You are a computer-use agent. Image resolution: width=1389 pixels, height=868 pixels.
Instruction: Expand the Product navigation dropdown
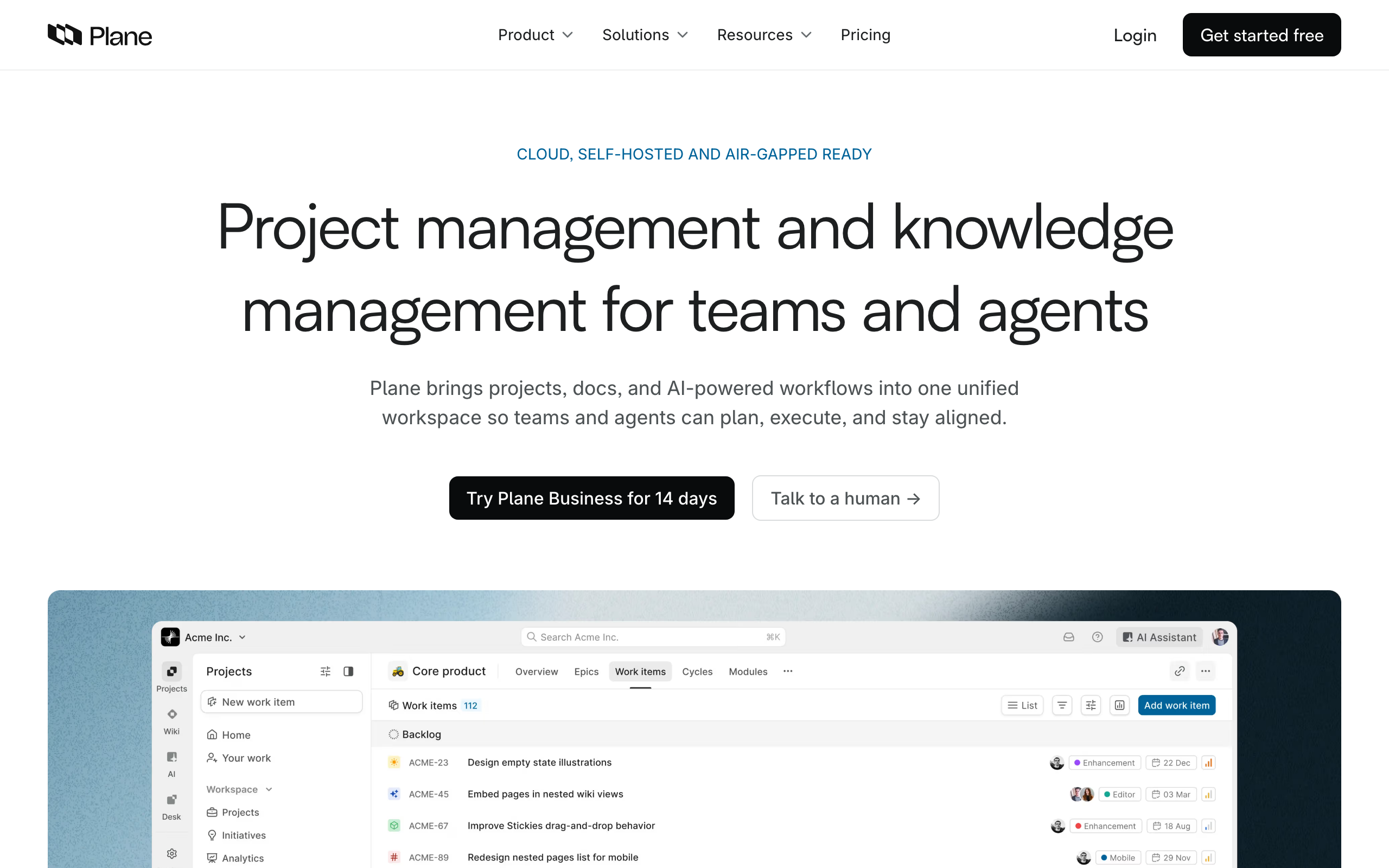pyautogui.click(x=535, y=35)
